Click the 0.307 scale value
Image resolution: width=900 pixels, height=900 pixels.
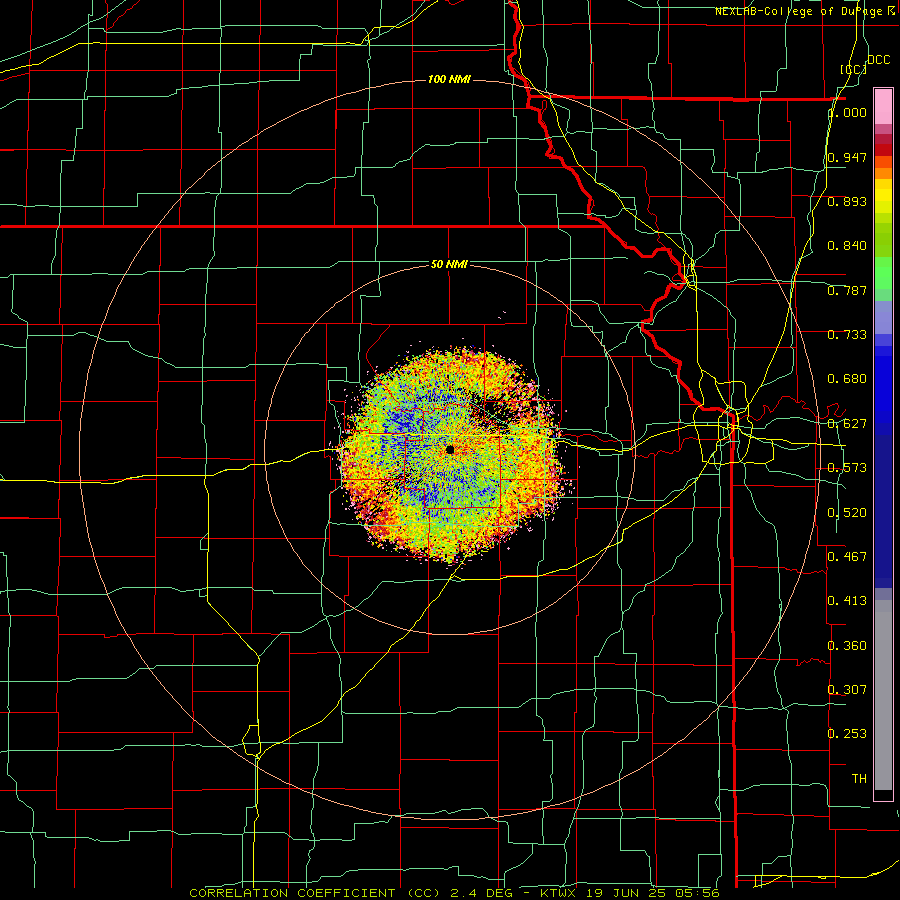(847, 690)
